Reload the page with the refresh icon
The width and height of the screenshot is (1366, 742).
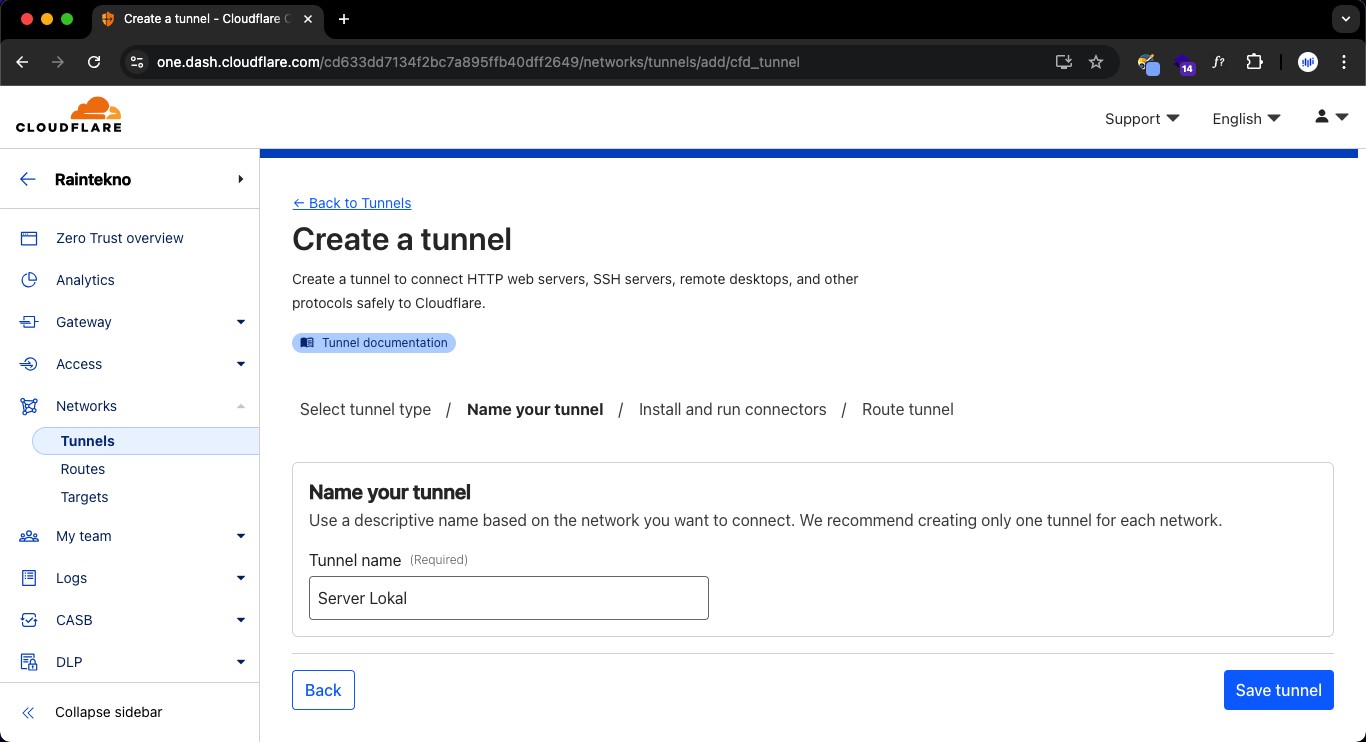coord(94,62)
